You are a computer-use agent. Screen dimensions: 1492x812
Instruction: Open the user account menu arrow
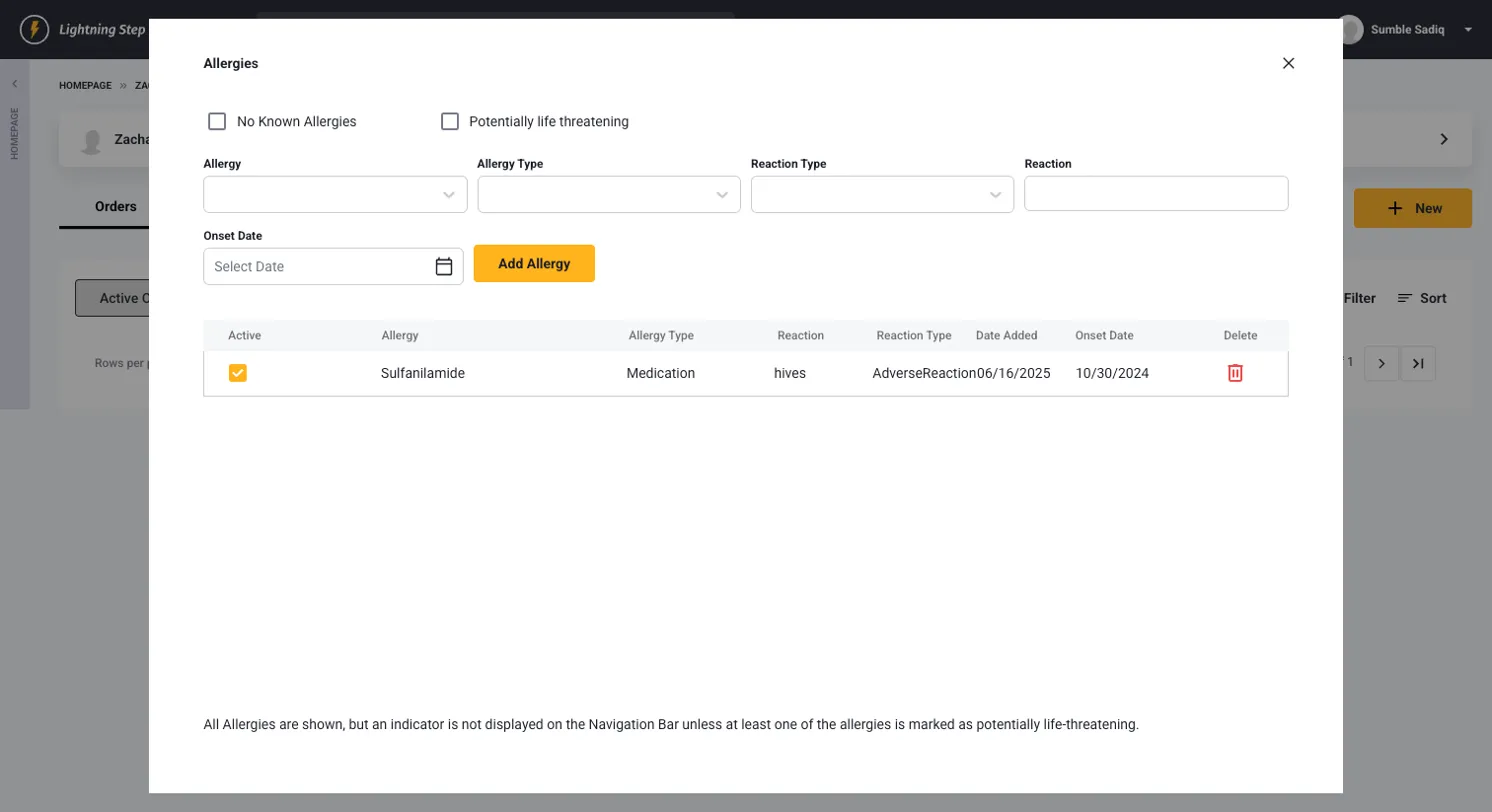tap(1468, 30)
